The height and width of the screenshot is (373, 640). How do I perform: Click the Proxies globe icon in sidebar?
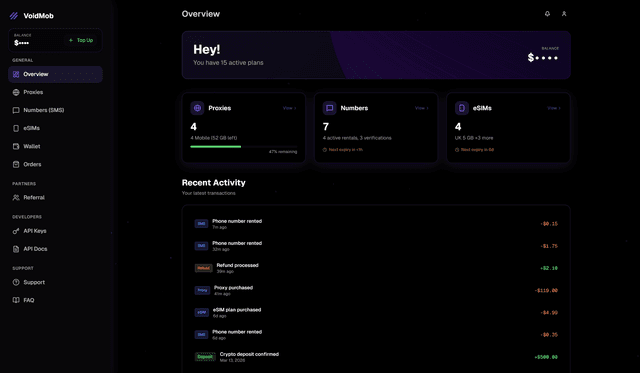coord(16,92)
